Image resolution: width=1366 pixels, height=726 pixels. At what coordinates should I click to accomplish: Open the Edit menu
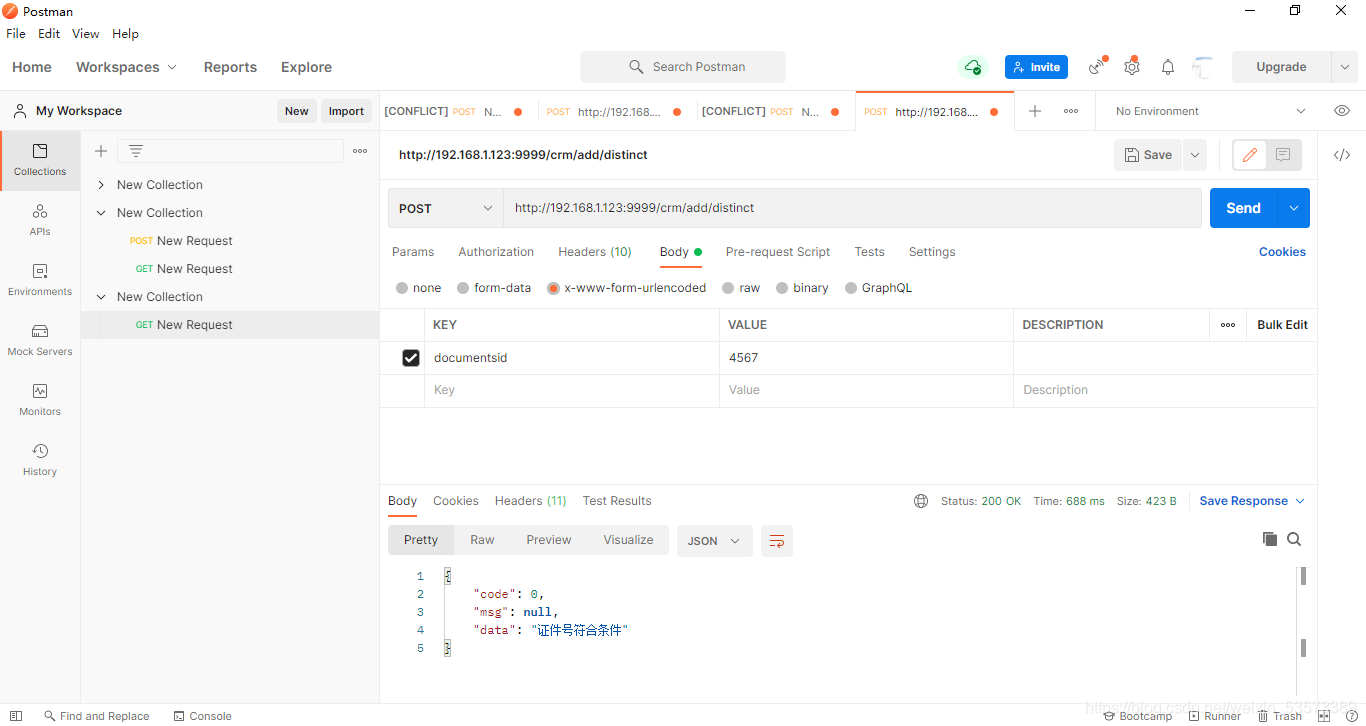[x=49, y=33]
